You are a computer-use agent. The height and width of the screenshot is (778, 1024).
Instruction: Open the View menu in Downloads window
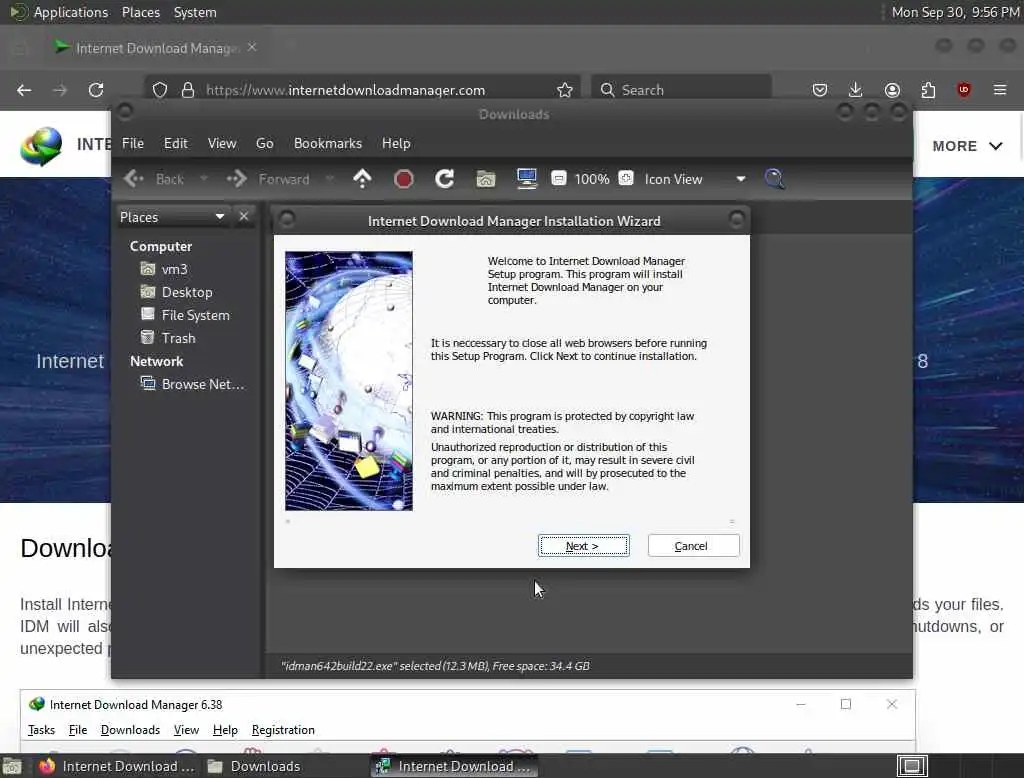[222, 143]
